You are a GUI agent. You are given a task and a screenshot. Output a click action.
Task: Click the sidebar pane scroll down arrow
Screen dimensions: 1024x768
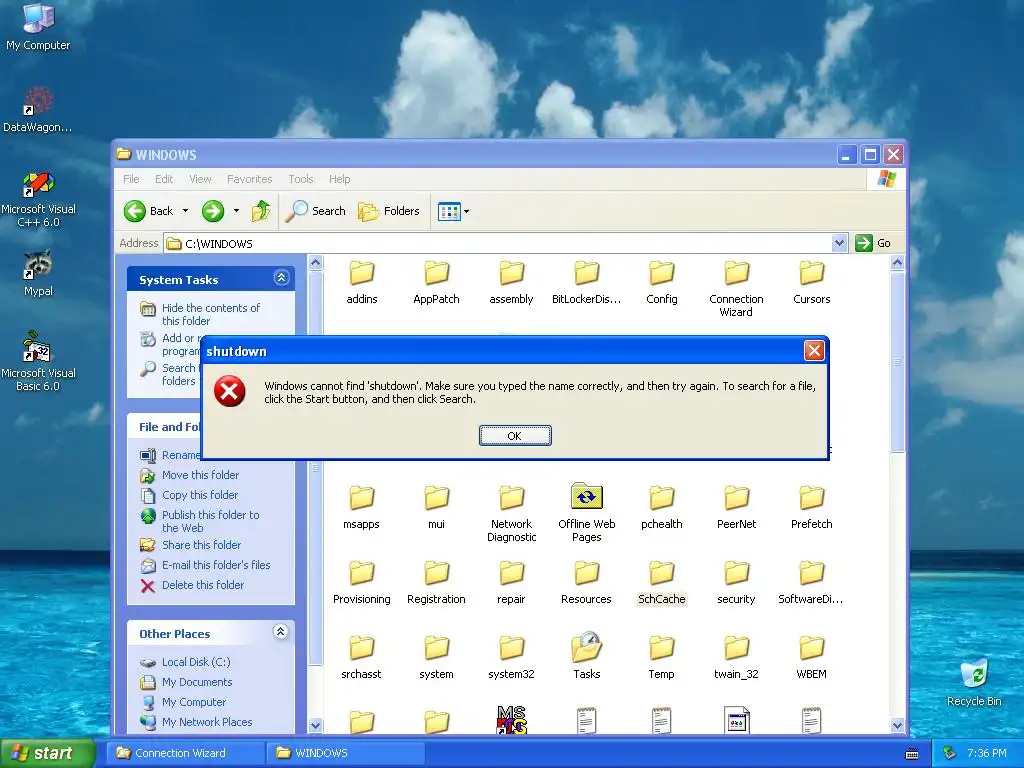point(315,725)
